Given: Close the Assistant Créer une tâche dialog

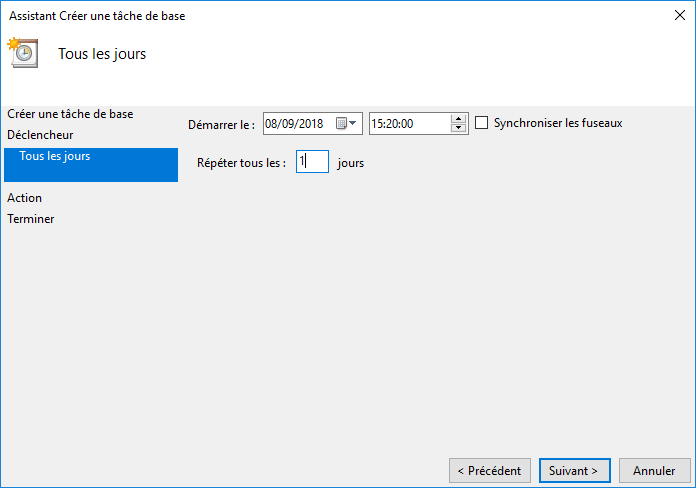Looking at the screenshot, I should (680, 15).
